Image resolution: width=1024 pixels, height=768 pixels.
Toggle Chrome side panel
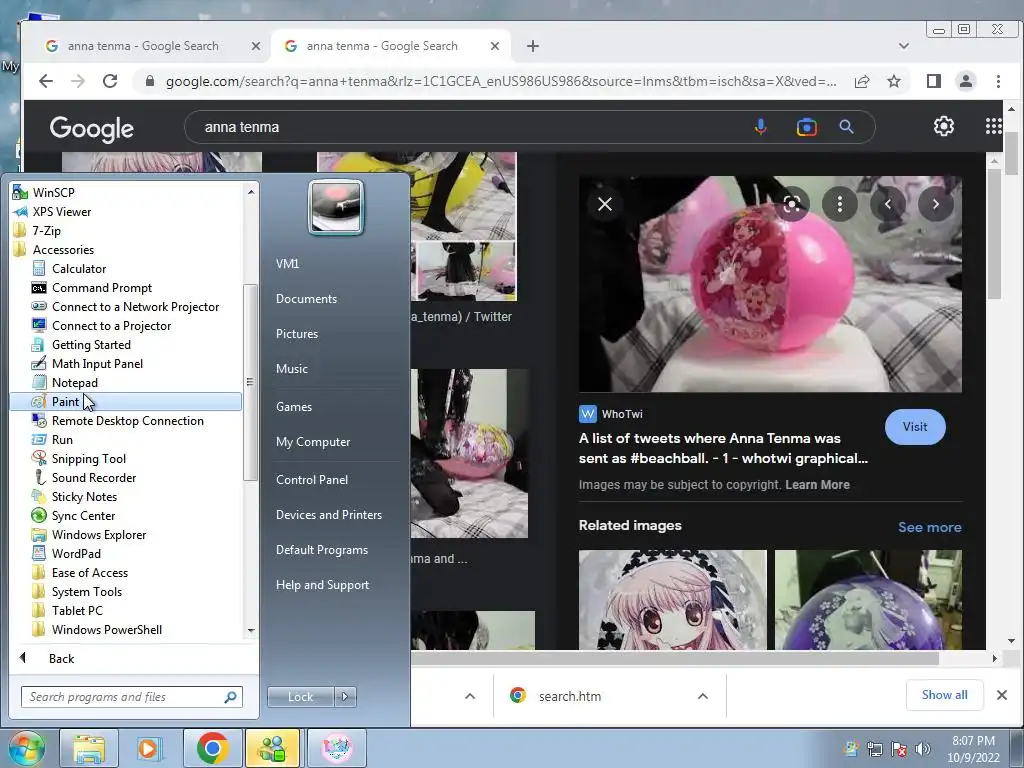point(934,81)
